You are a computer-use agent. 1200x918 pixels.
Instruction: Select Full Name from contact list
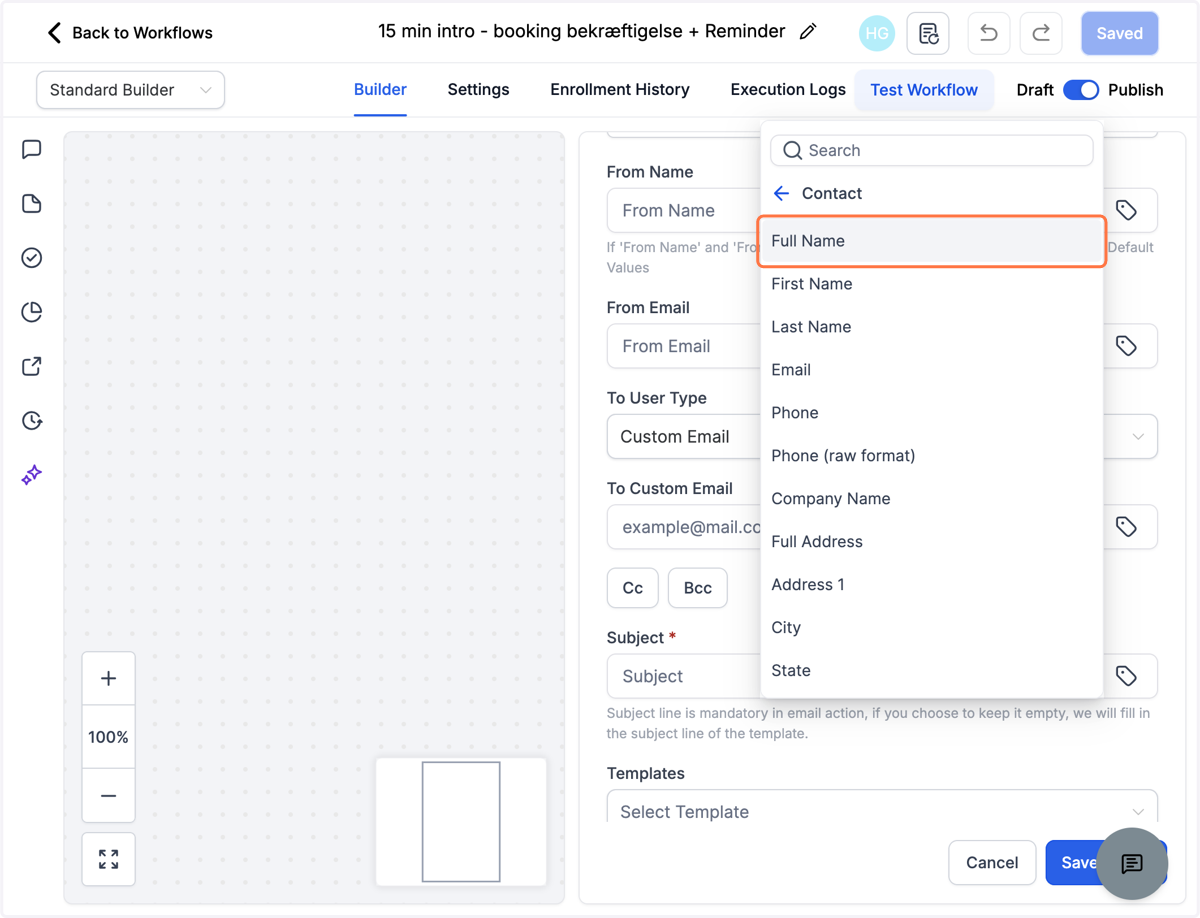coord(932,241)
